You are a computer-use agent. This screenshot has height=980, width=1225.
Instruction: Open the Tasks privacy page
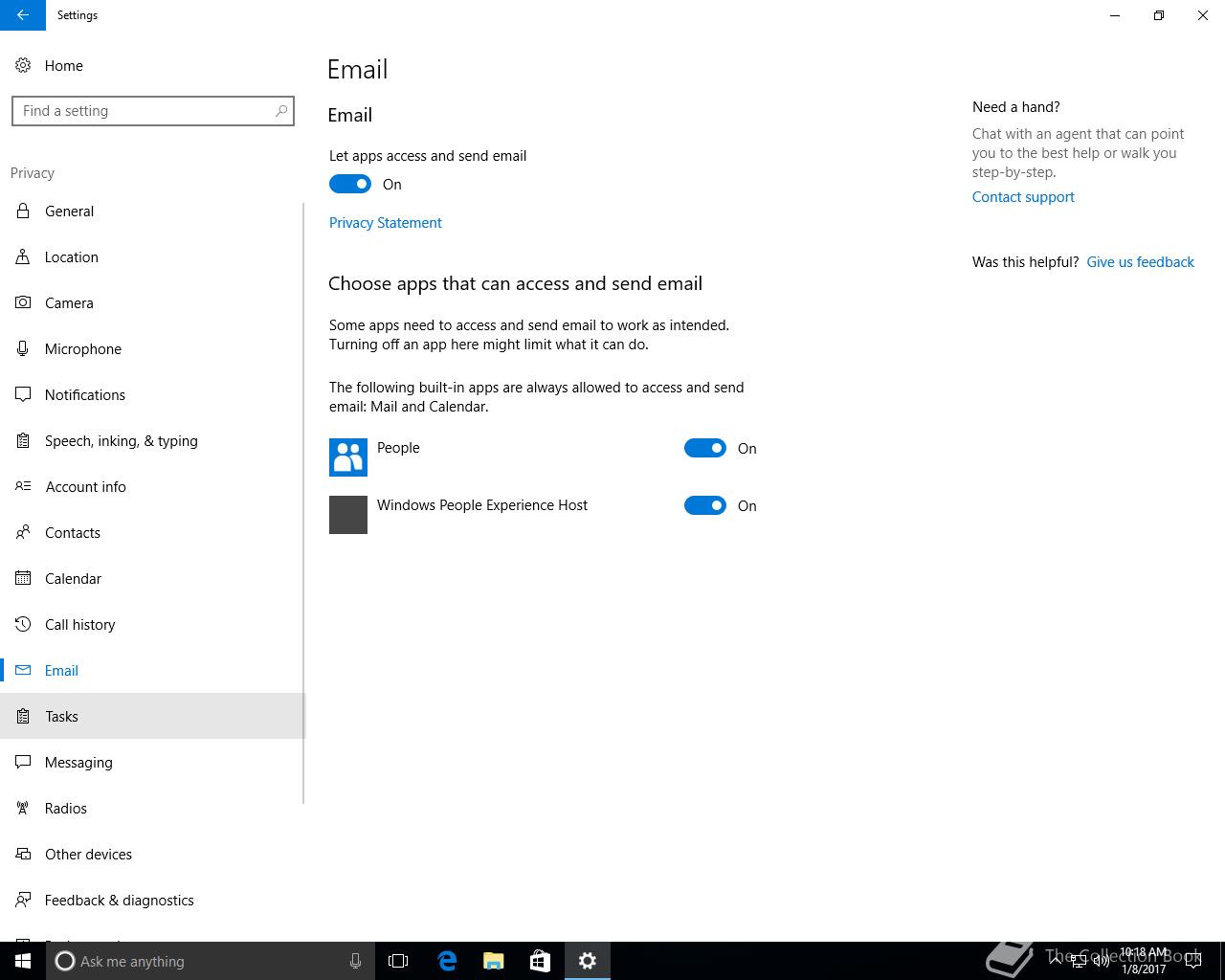pyautogui.click(x=152, y=717)
